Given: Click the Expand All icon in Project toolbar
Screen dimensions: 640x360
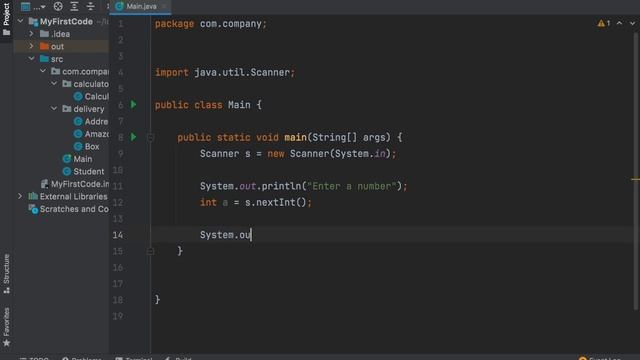Looking at the screenshot, I should click(74, 7).
